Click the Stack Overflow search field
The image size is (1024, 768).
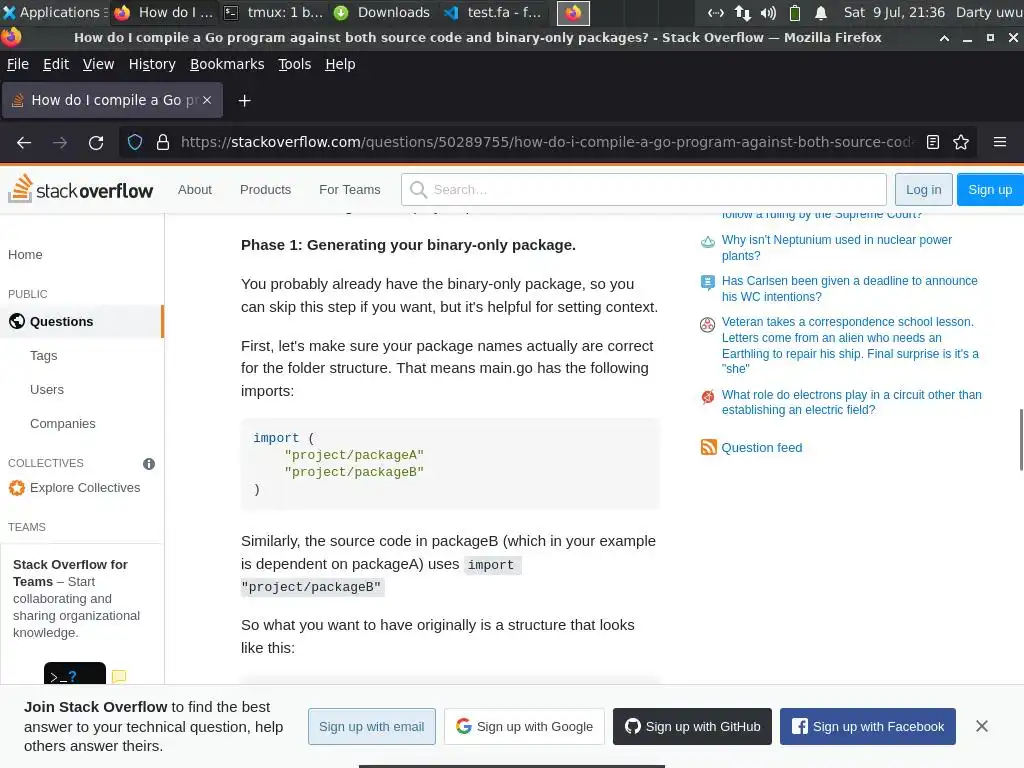(x=643, y=189)
